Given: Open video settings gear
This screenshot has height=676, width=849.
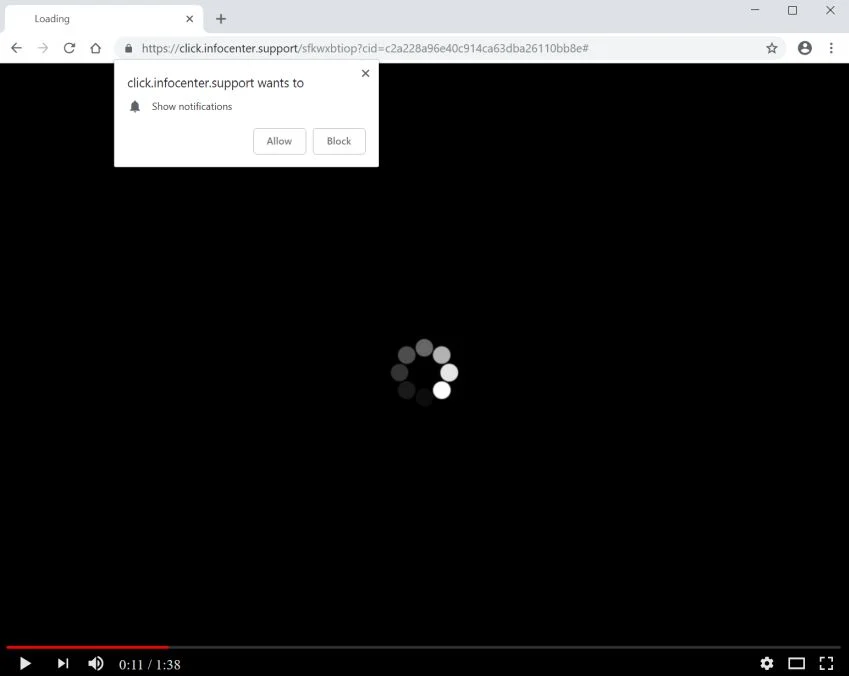Looking at the screenshot, I should point(767,664).
